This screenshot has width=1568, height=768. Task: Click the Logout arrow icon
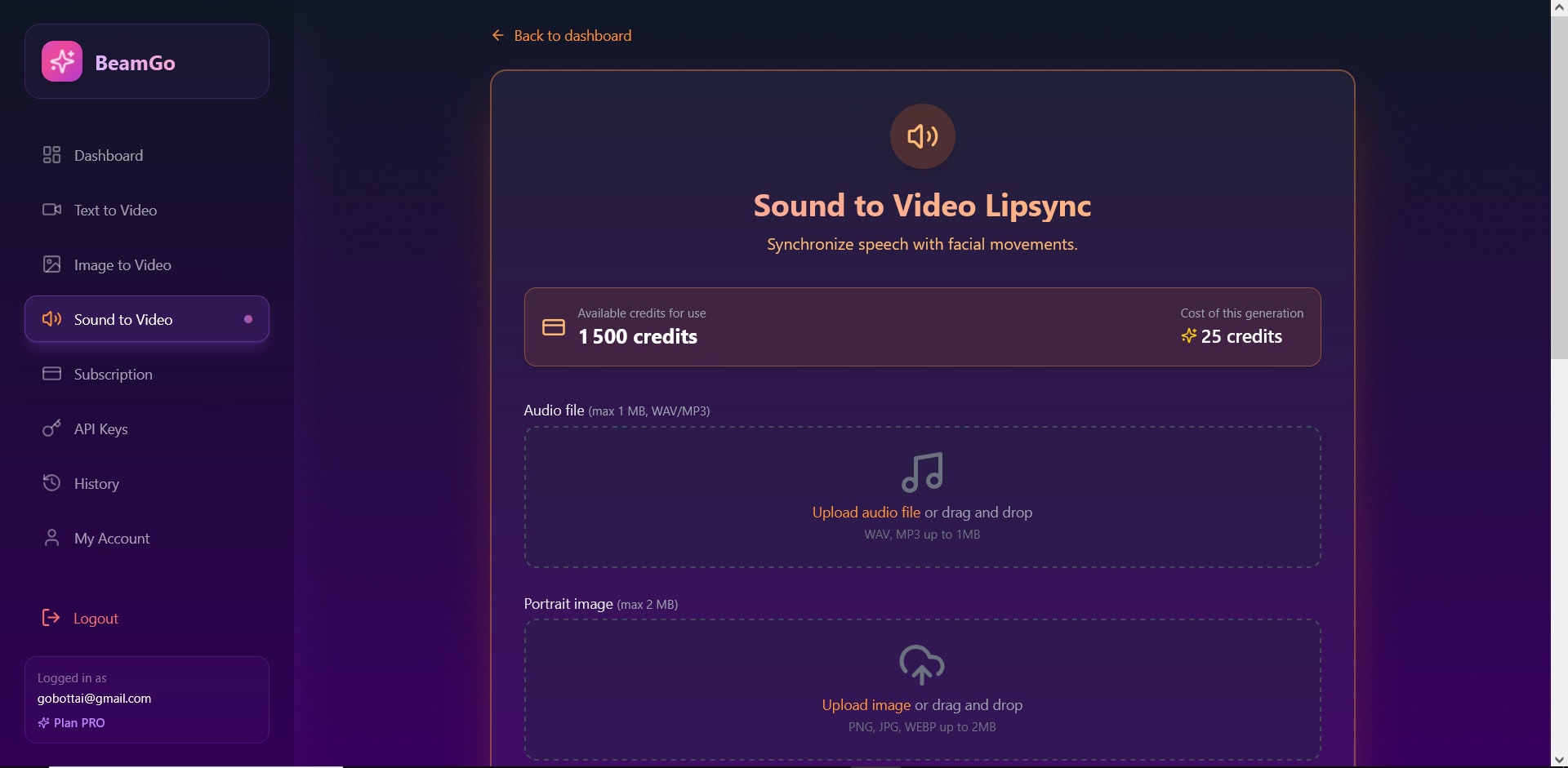[x=51, y=618]
